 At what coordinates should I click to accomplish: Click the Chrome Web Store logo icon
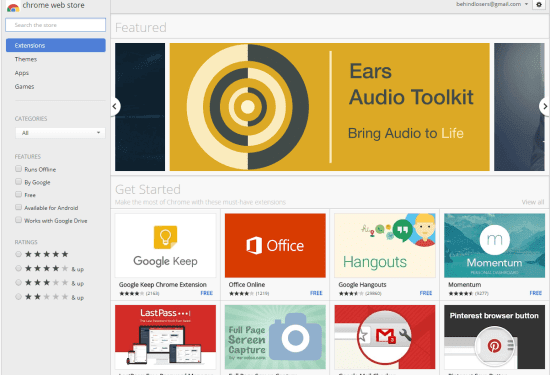[13, 7]
